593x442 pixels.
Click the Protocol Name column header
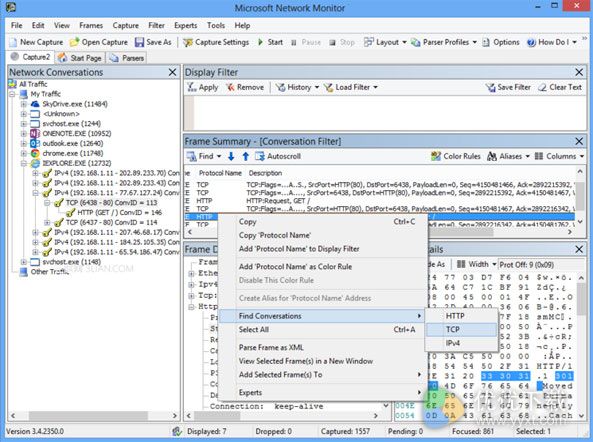(220, 173)
